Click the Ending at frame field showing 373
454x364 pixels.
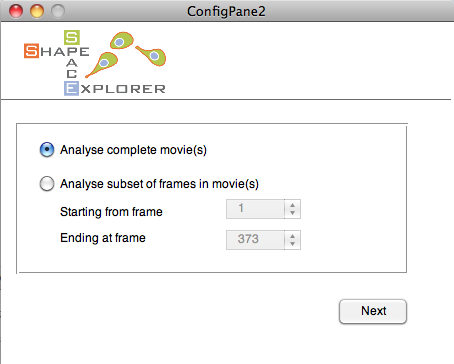pos(255,240)
